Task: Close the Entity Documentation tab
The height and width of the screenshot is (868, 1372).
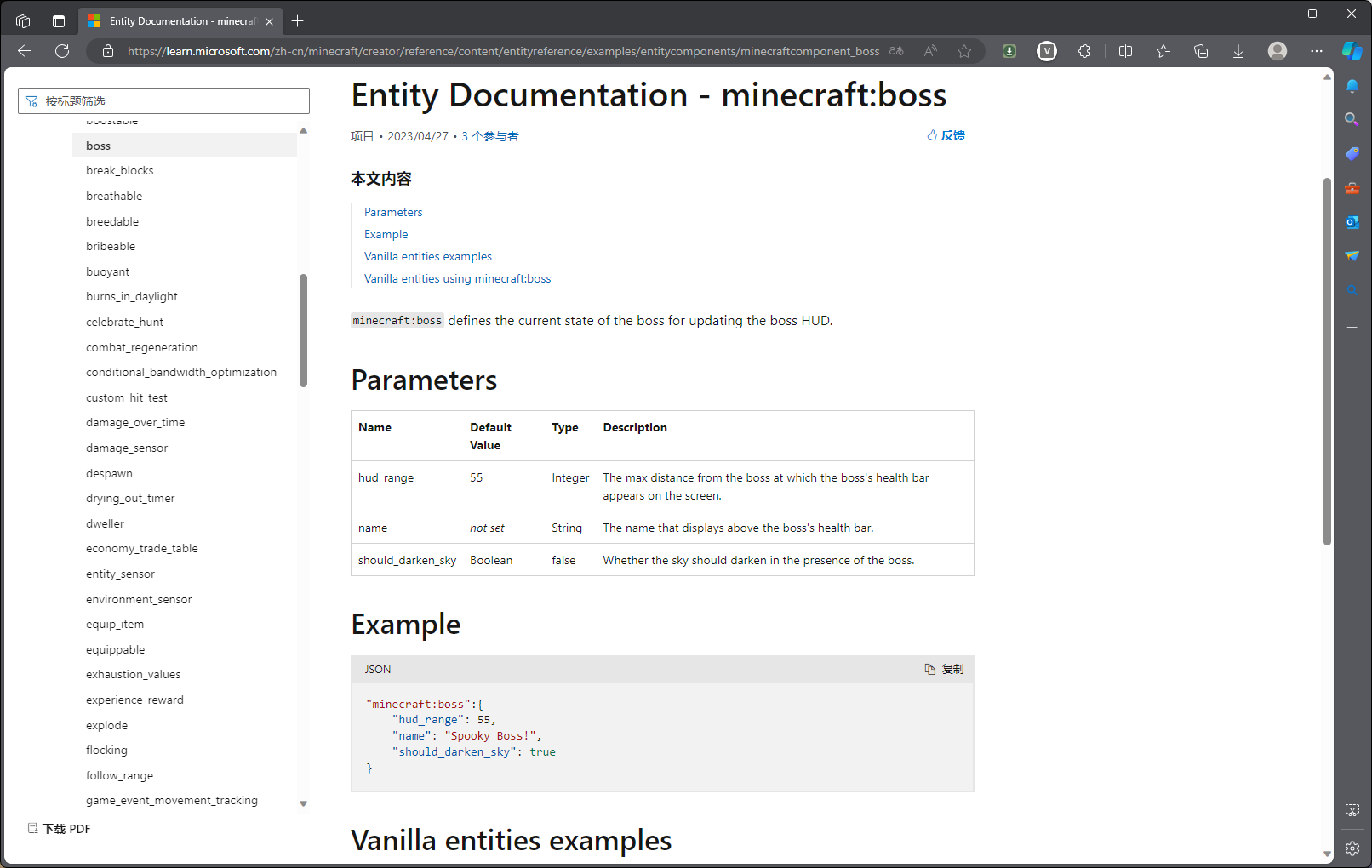Action: pyautogui.click(x=269, y=21)
